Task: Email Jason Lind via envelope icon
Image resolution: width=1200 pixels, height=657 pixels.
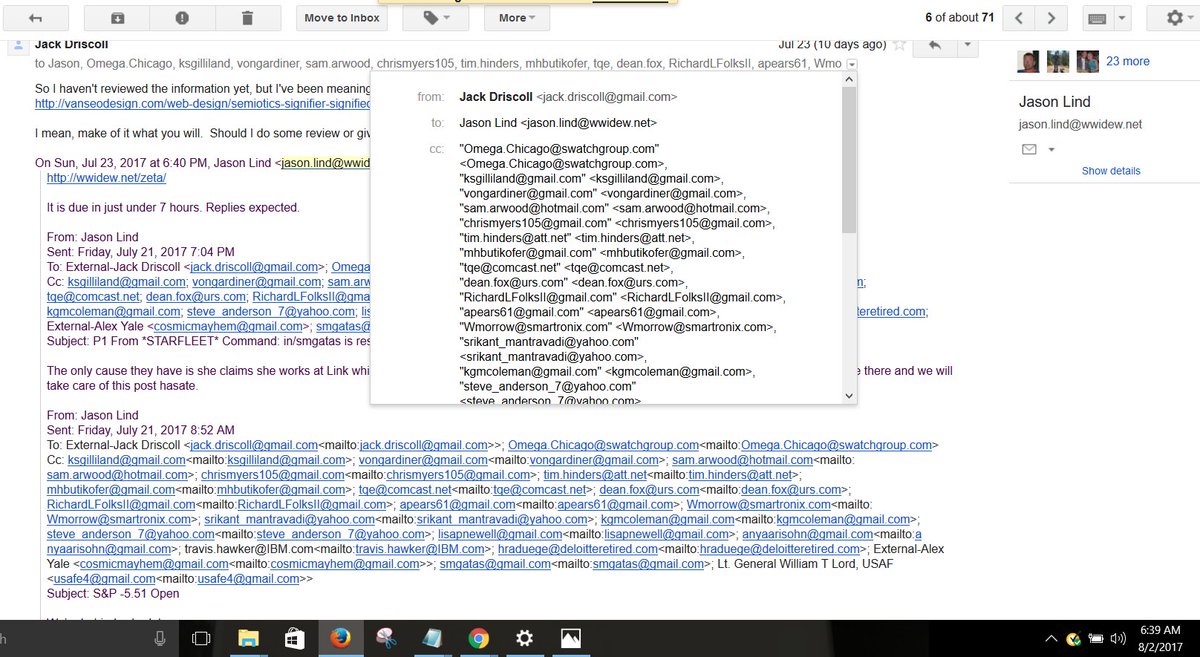Action: [1029, 149]
